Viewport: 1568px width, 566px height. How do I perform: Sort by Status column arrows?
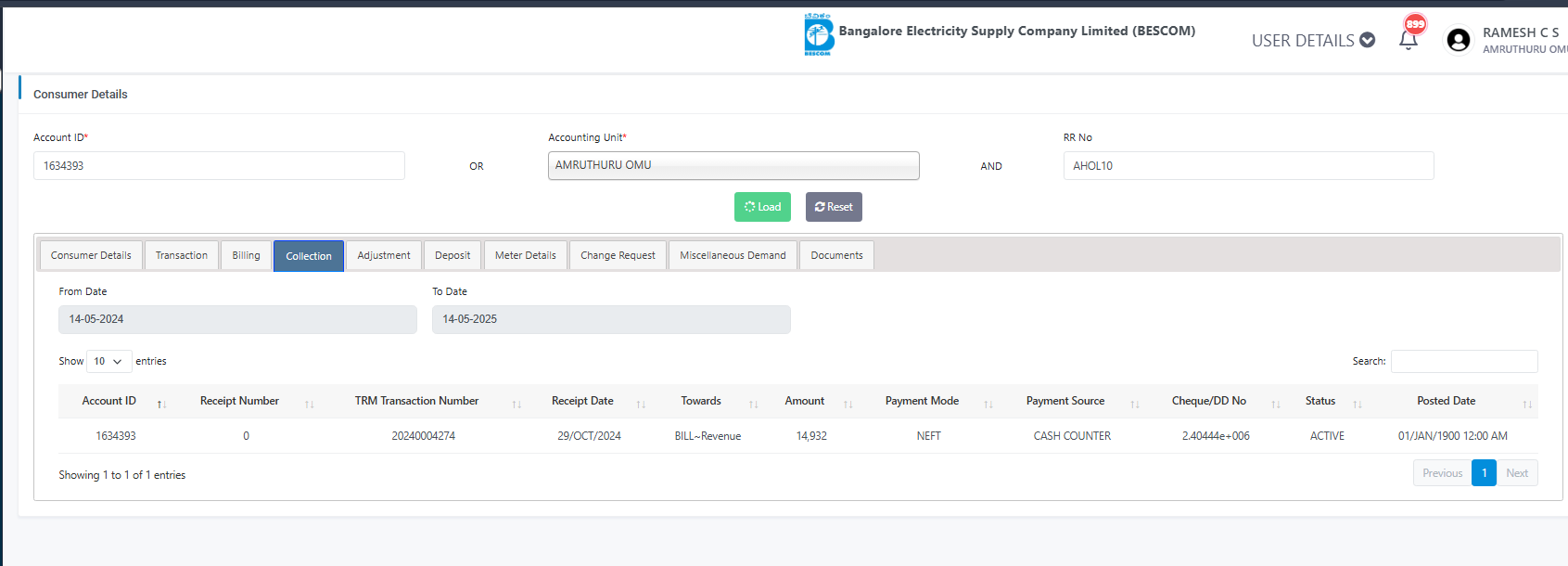[x=1358, y=404]
